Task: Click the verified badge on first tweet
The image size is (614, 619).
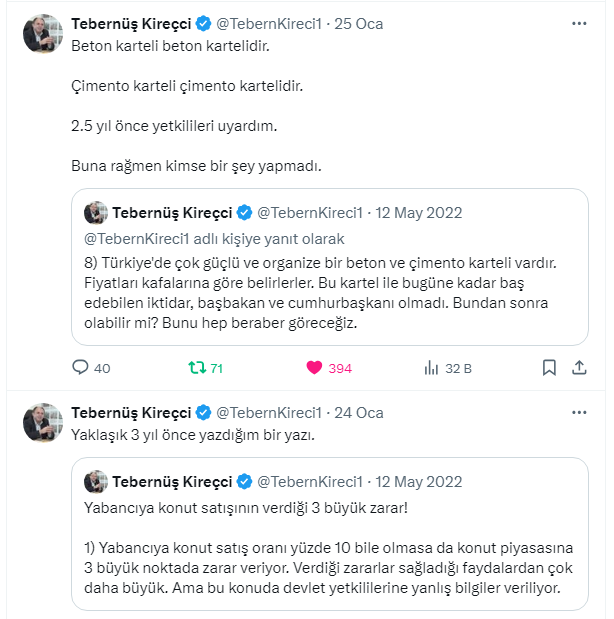Action: tap(201, 23)
